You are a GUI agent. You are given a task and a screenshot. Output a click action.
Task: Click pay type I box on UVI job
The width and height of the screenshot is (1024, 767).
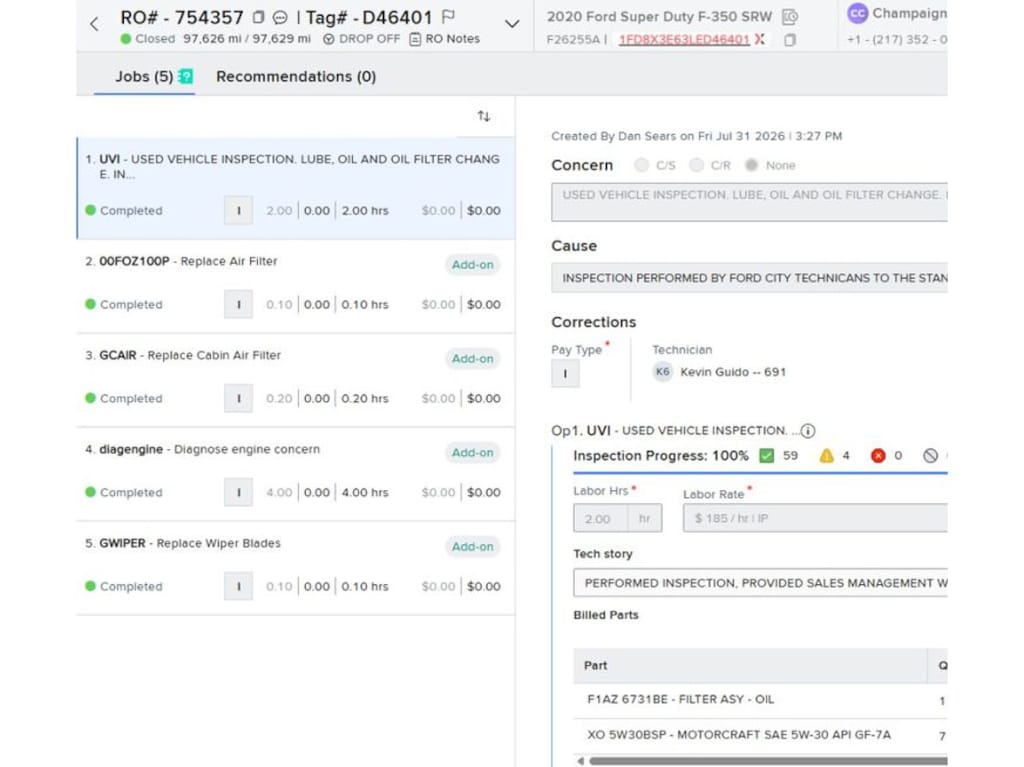(x=238, y=210)
